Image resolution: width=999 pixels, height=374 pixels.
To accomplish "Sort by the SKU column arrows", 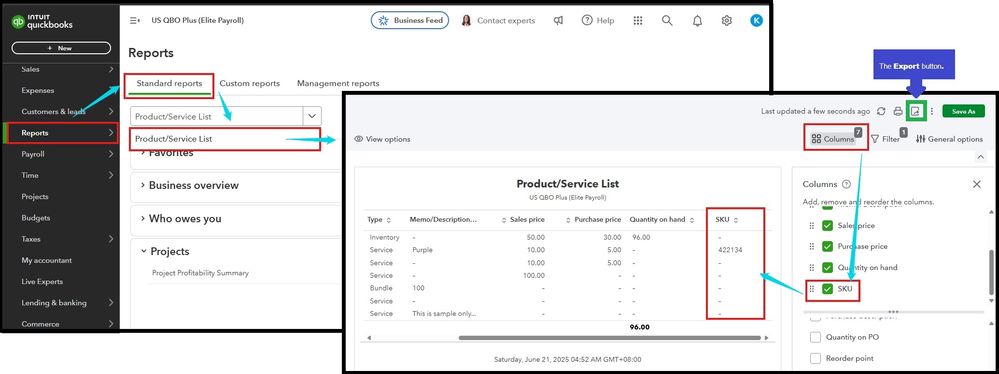I will [736, 220].
